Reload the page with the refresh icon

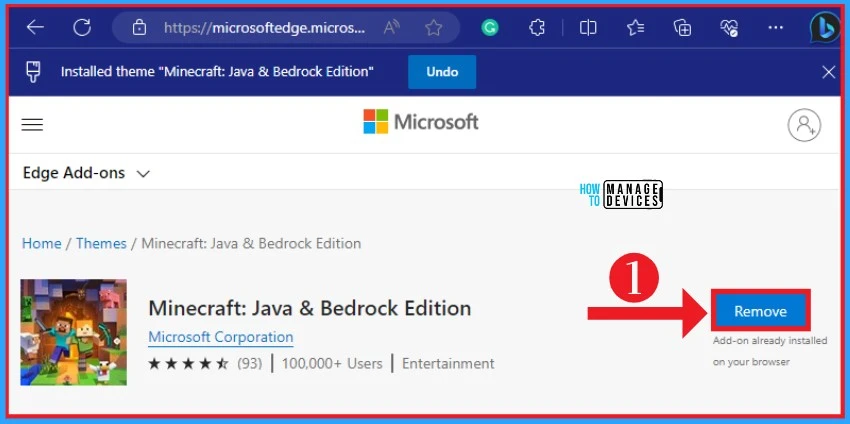(x=82, y=28)
